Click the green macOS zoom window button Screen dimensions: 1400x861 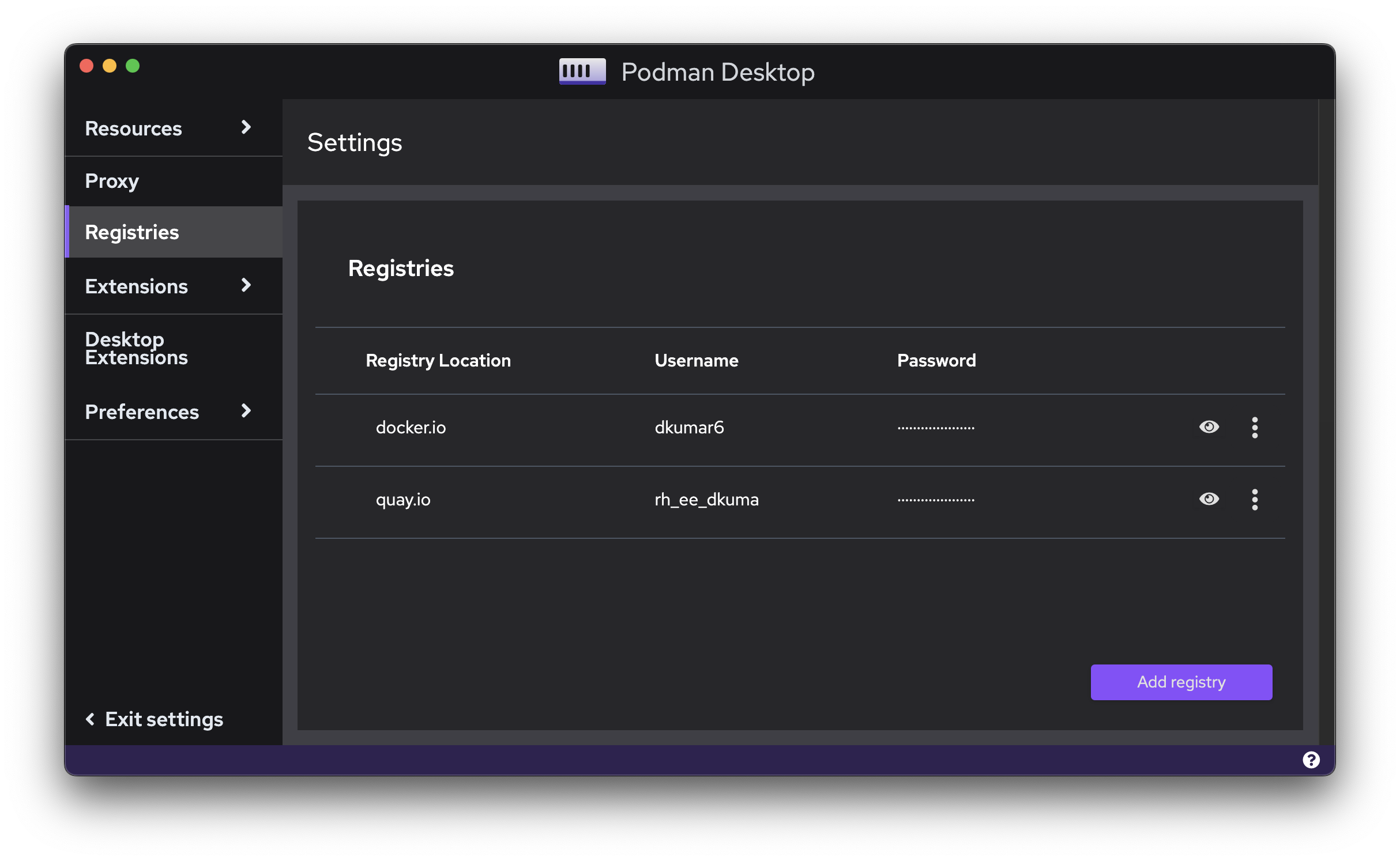133,66
